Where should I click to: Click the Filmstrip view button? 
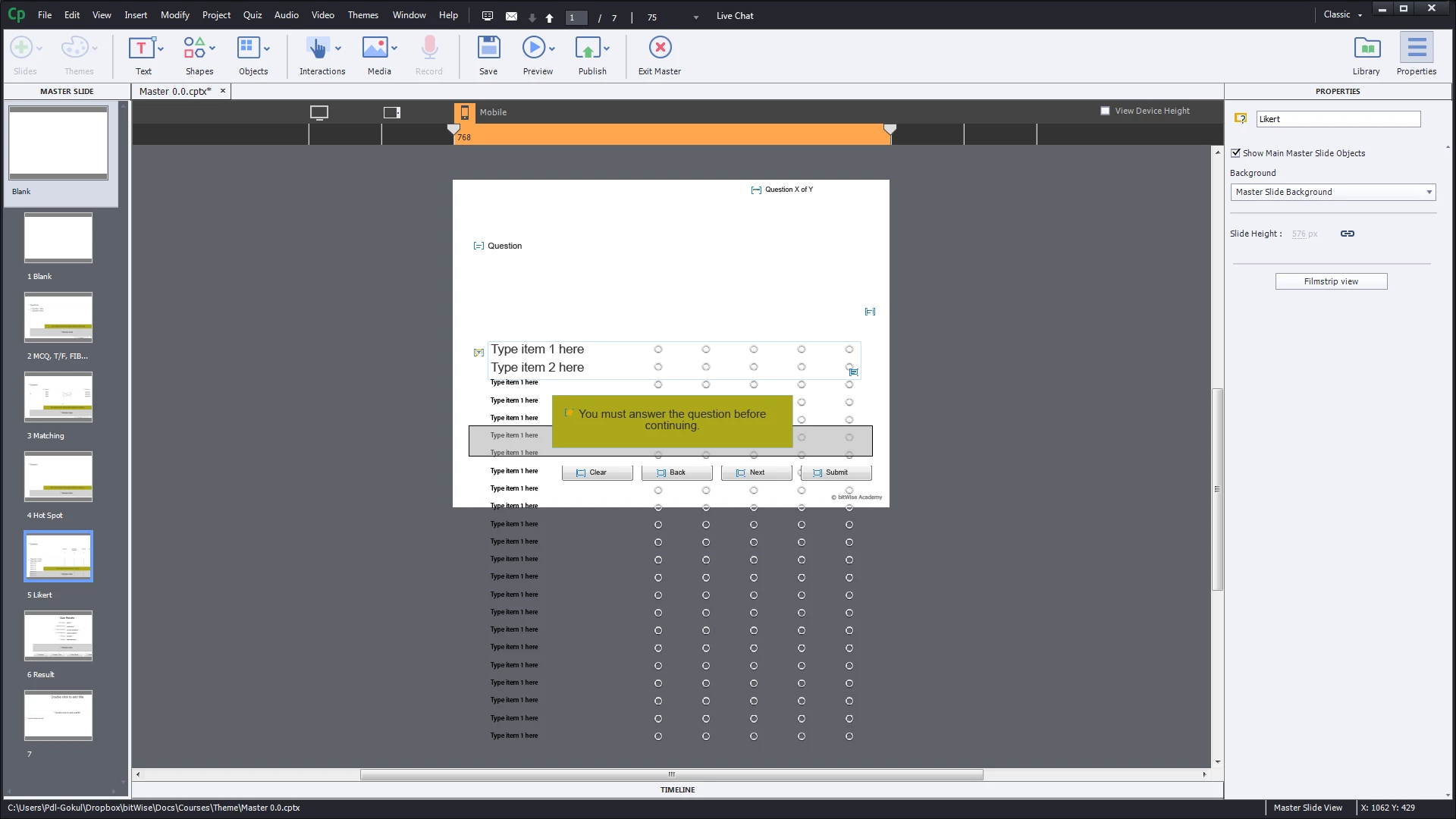point(1331,281)
